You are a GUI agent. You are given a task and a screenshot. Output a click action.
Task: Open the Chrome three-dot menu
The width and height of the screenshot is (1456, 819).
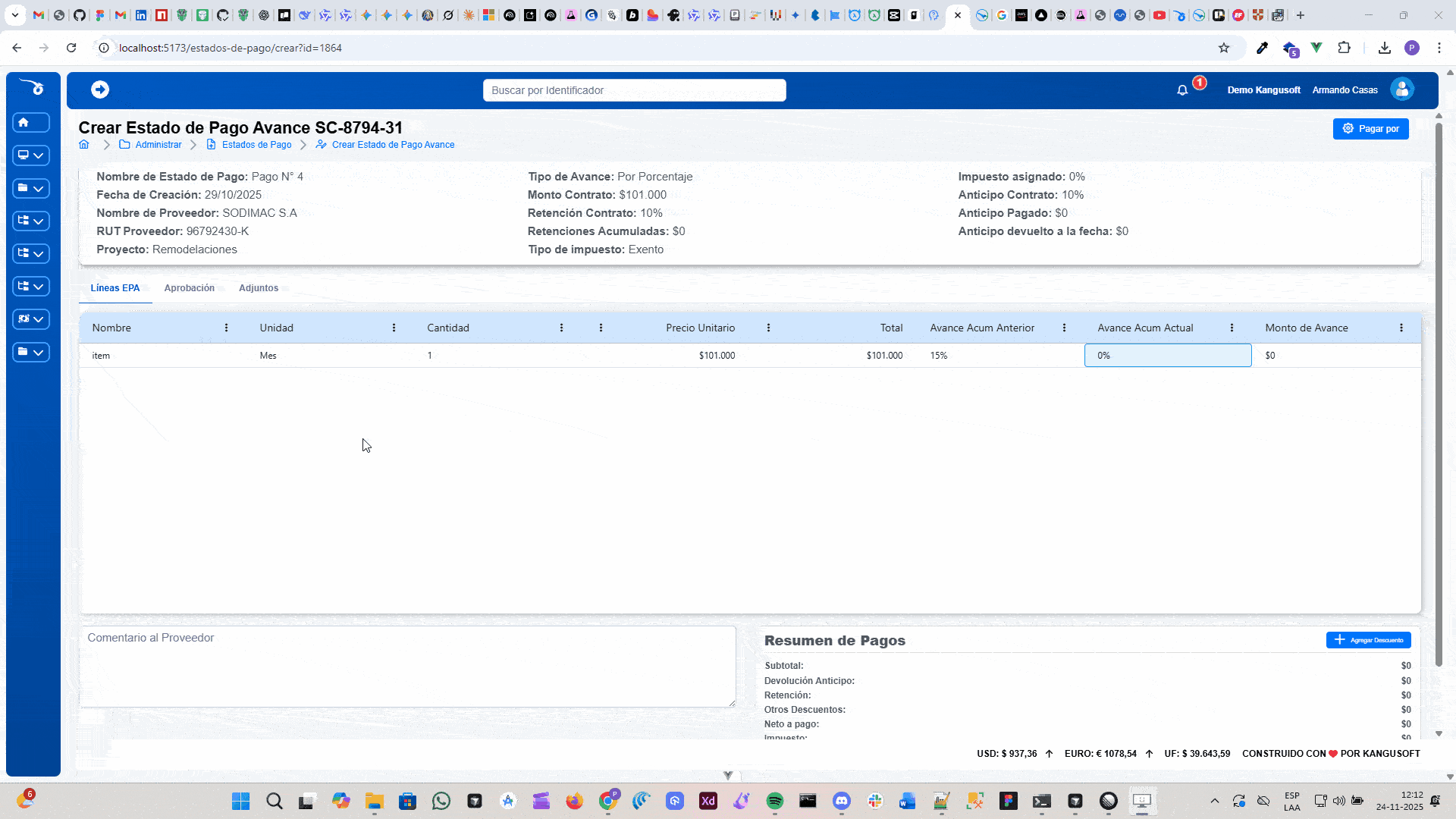click(1439, 48)
